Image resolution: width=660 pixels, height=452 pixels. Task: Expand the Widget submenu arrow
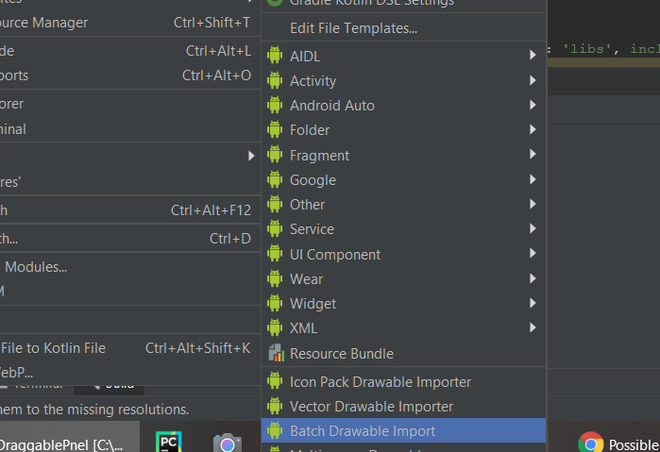pyautogui.click(x=533, y=304)
